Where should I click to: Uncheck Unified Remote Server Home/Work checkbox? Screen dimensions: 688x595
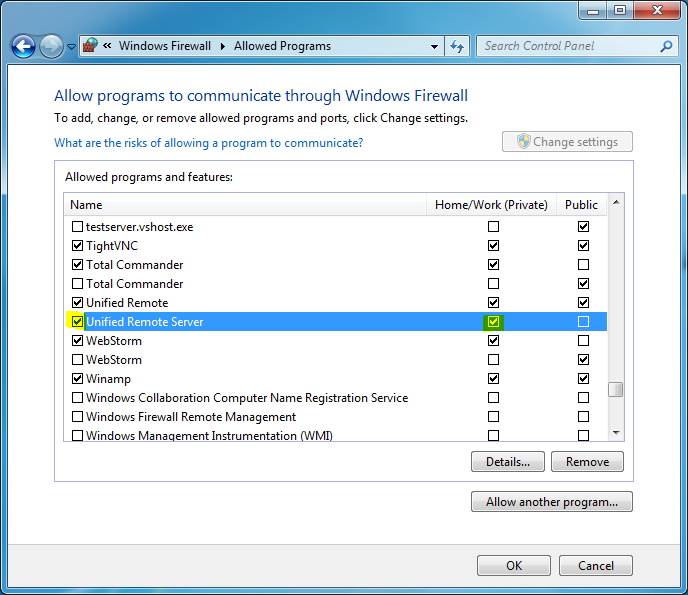[493, 321]
